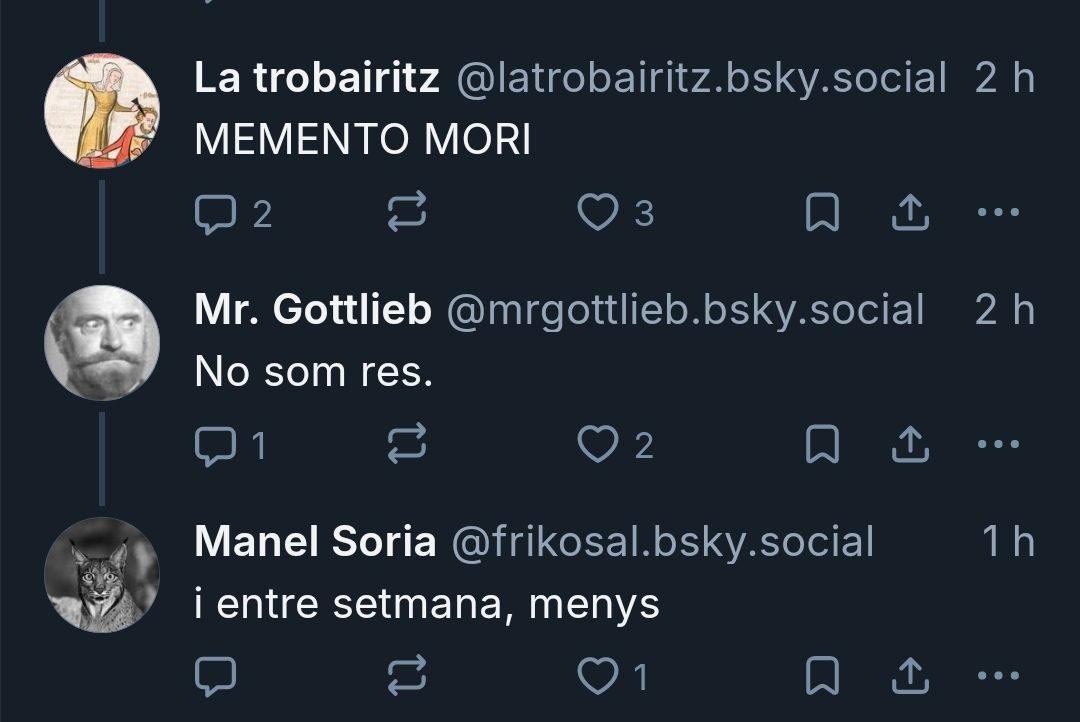
Task: Like Mr. Gottlieb's post with 2 likes
Action: click(599, 445)
